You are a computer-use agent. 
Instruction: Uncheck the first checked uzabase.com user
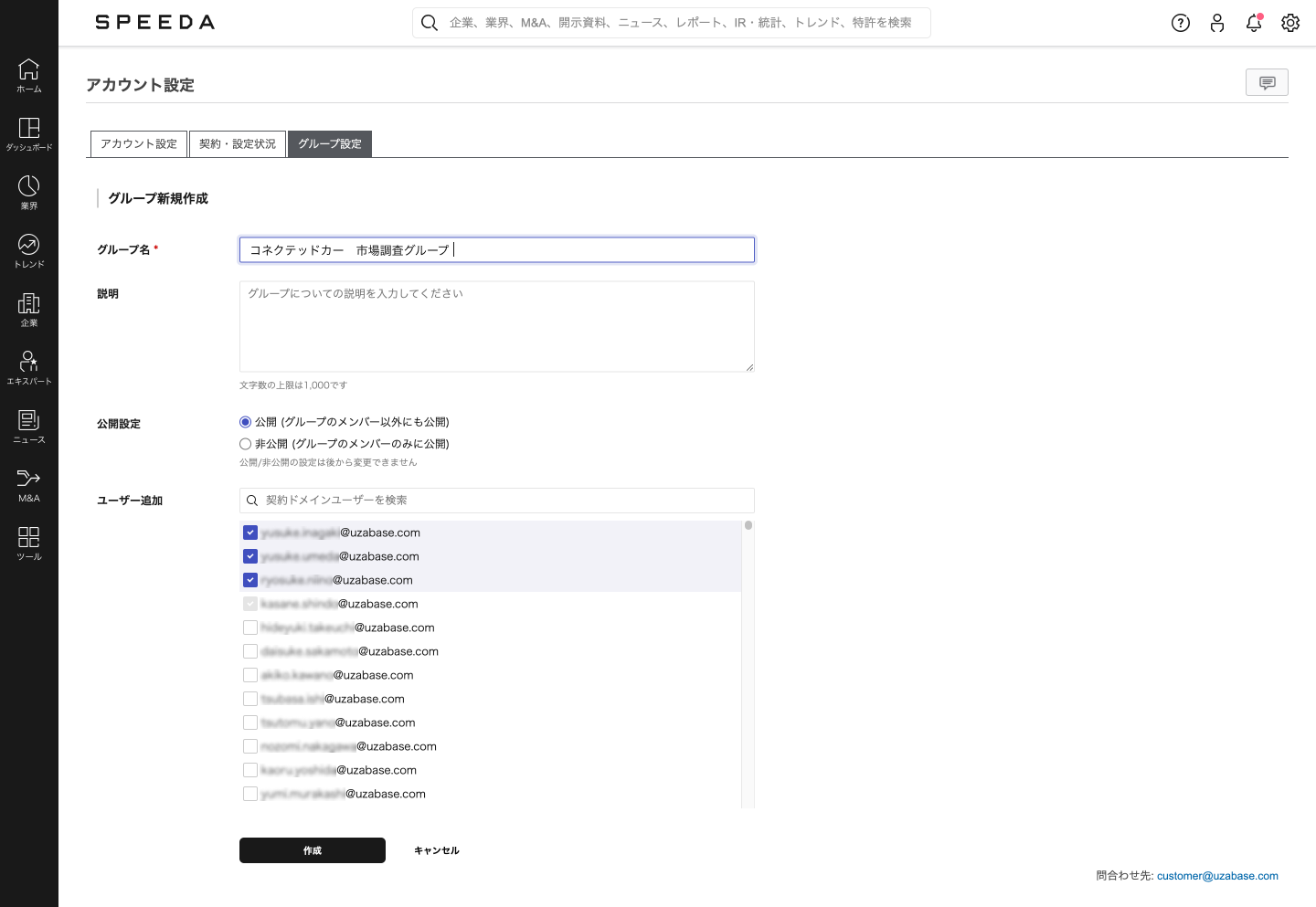[250, 533]
